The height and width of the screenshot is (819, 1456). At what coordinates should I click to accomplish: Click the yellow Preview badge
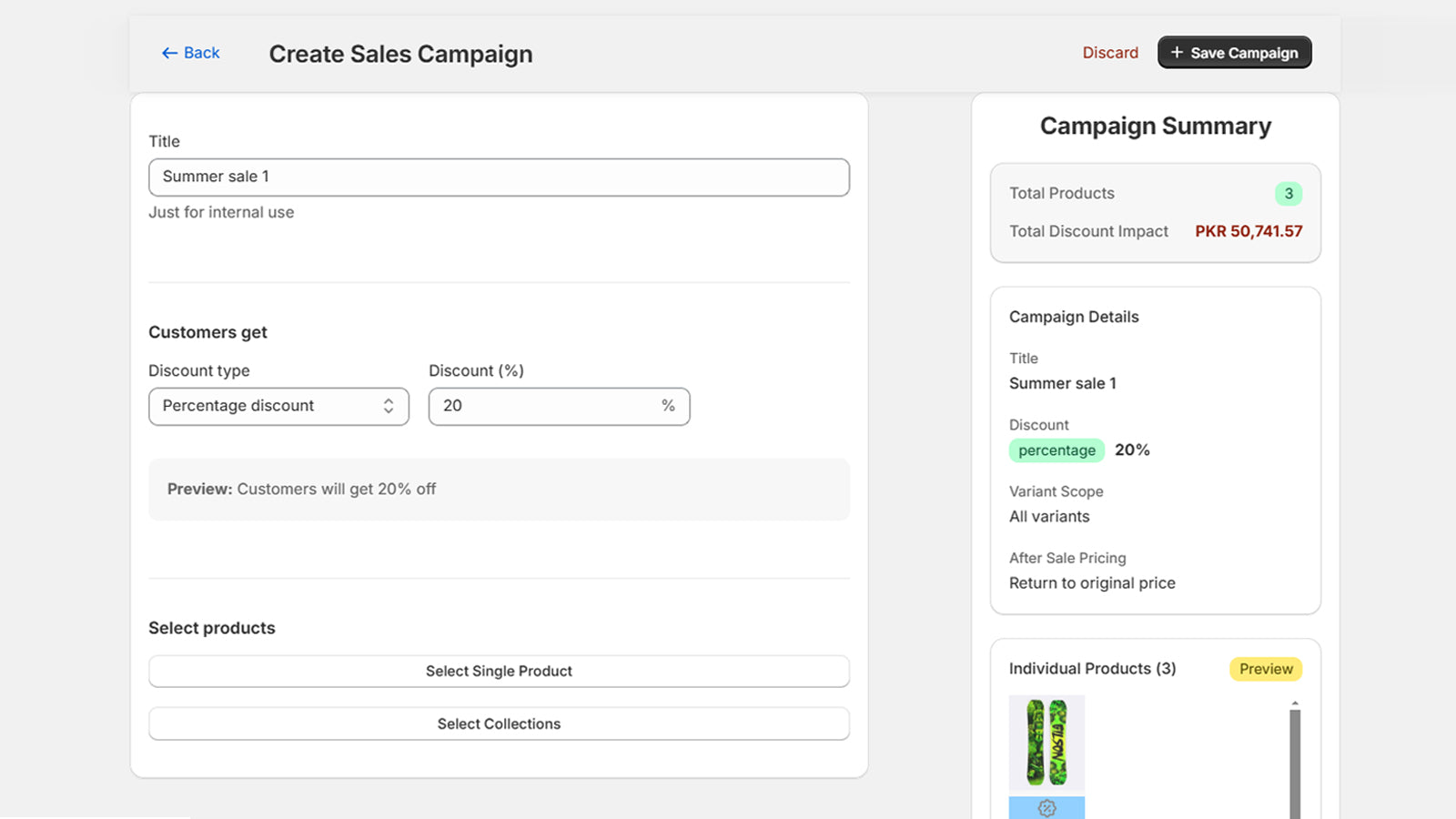click(x=1266, y=669)
